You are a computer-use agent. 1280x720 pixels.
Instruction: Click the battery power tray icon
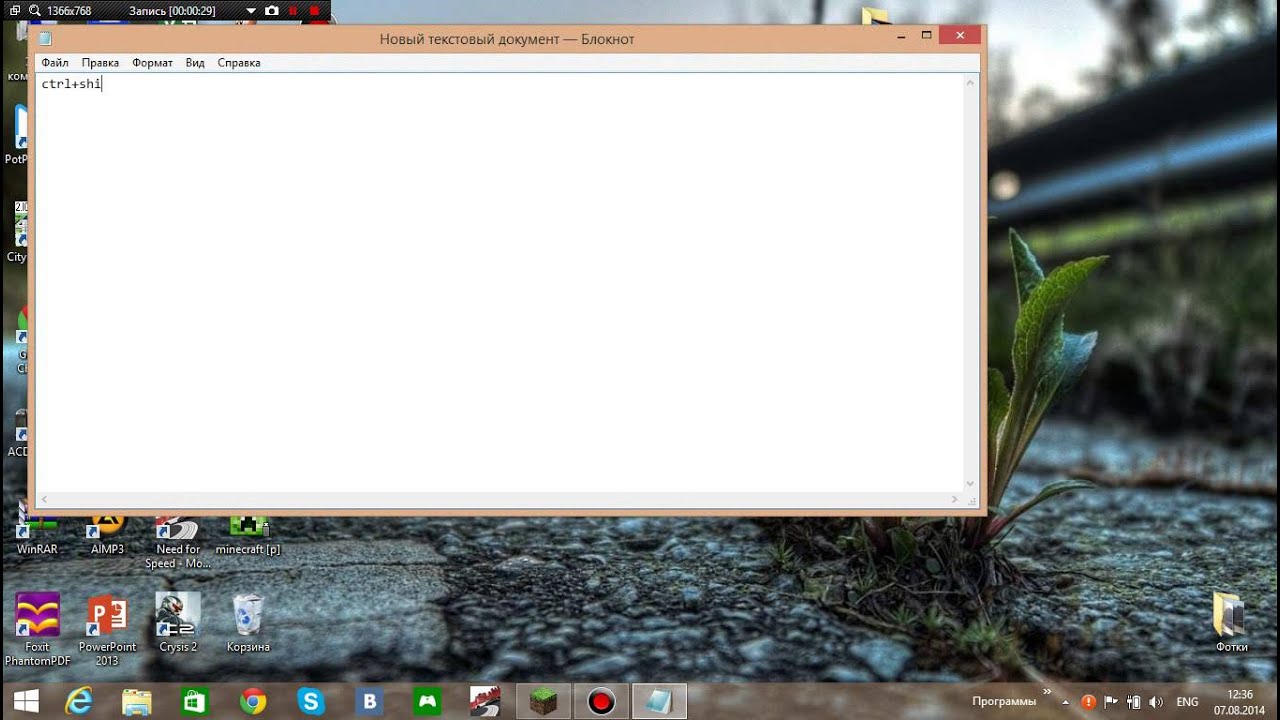(1134, 702)
